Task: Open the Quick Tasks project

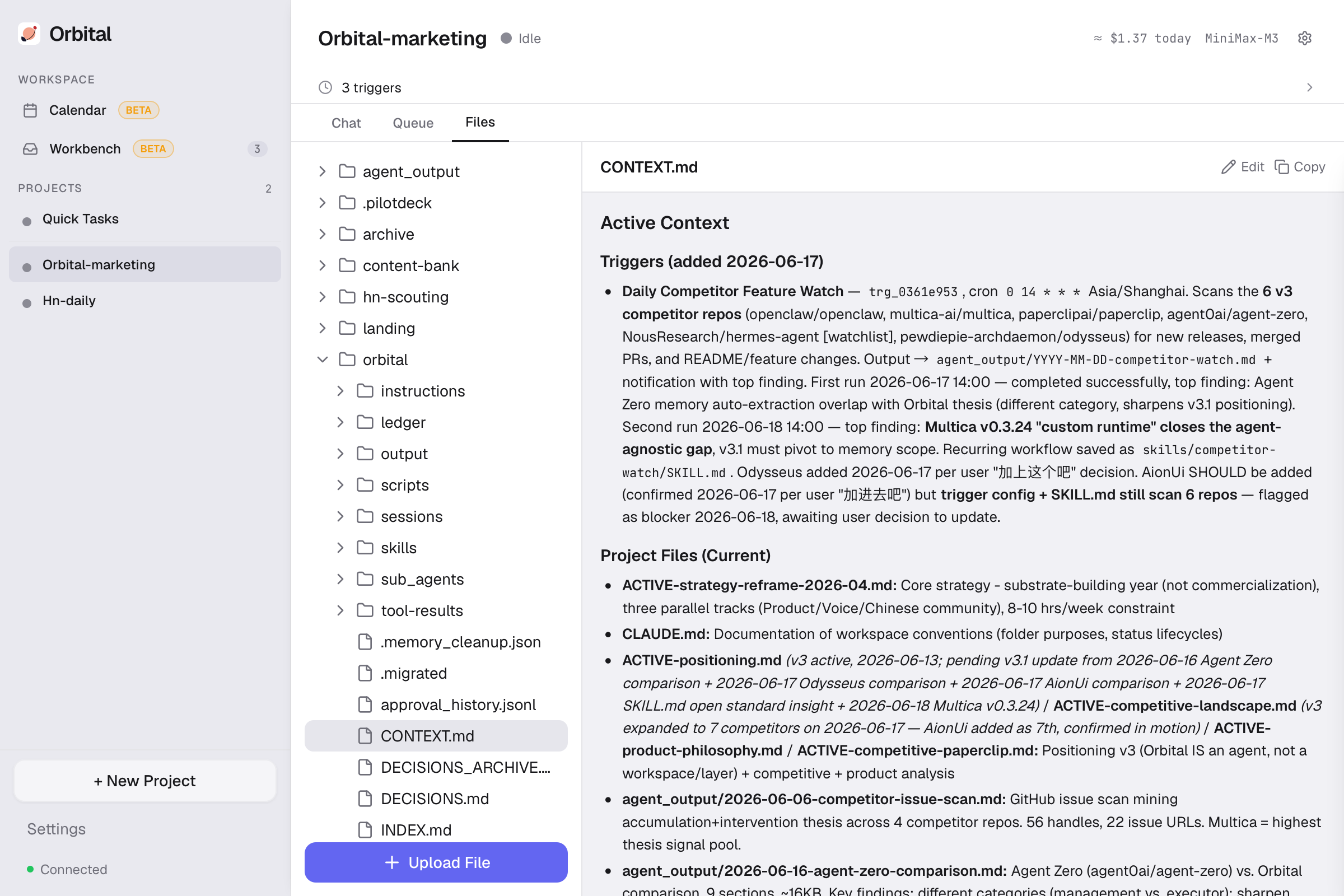Action: tap(145, 220)
